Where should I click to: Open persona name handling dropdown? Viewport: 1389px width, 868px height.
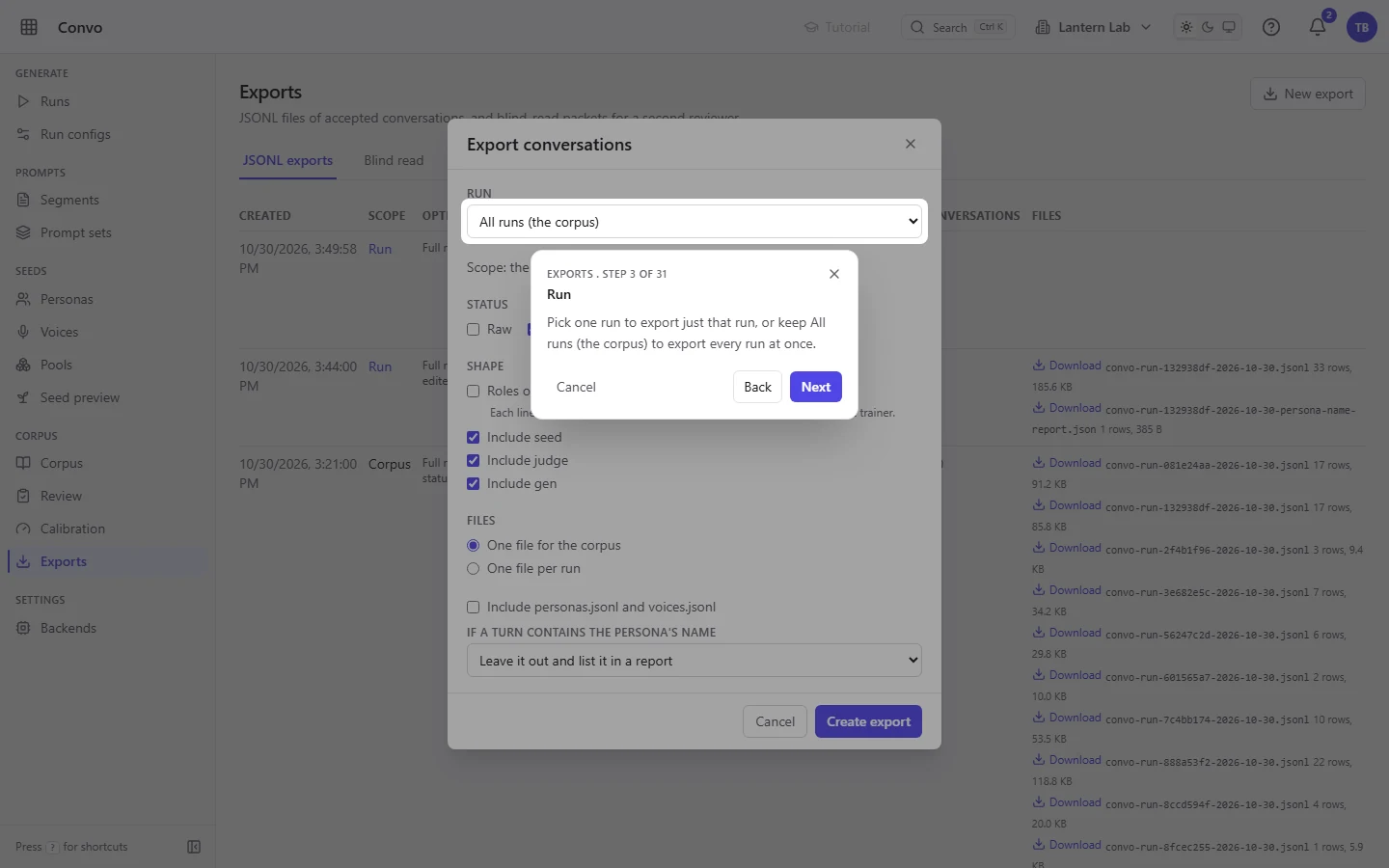[x=694, y=661]
